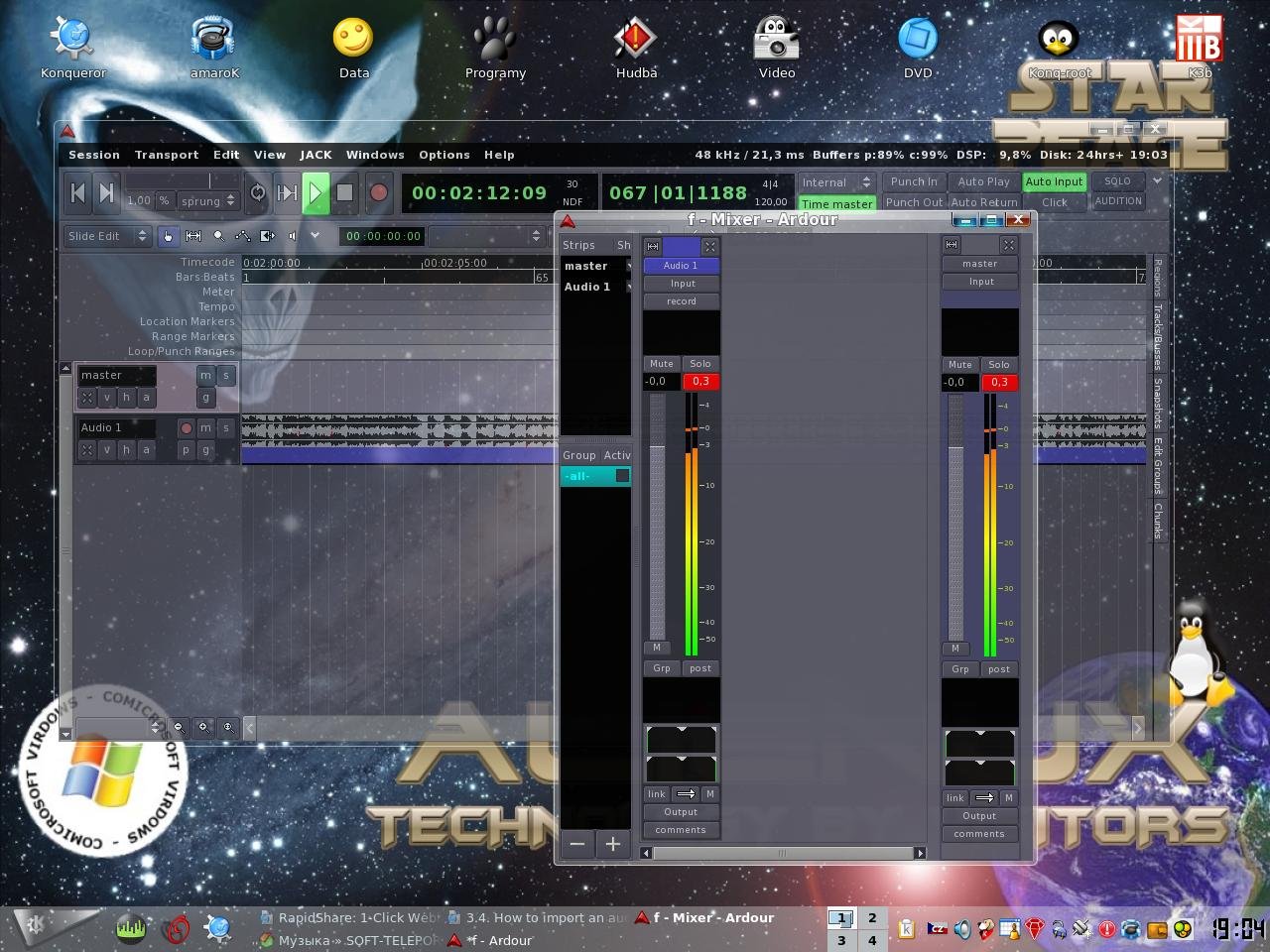Click the post button on Audio 1 strip

point(700,668)
